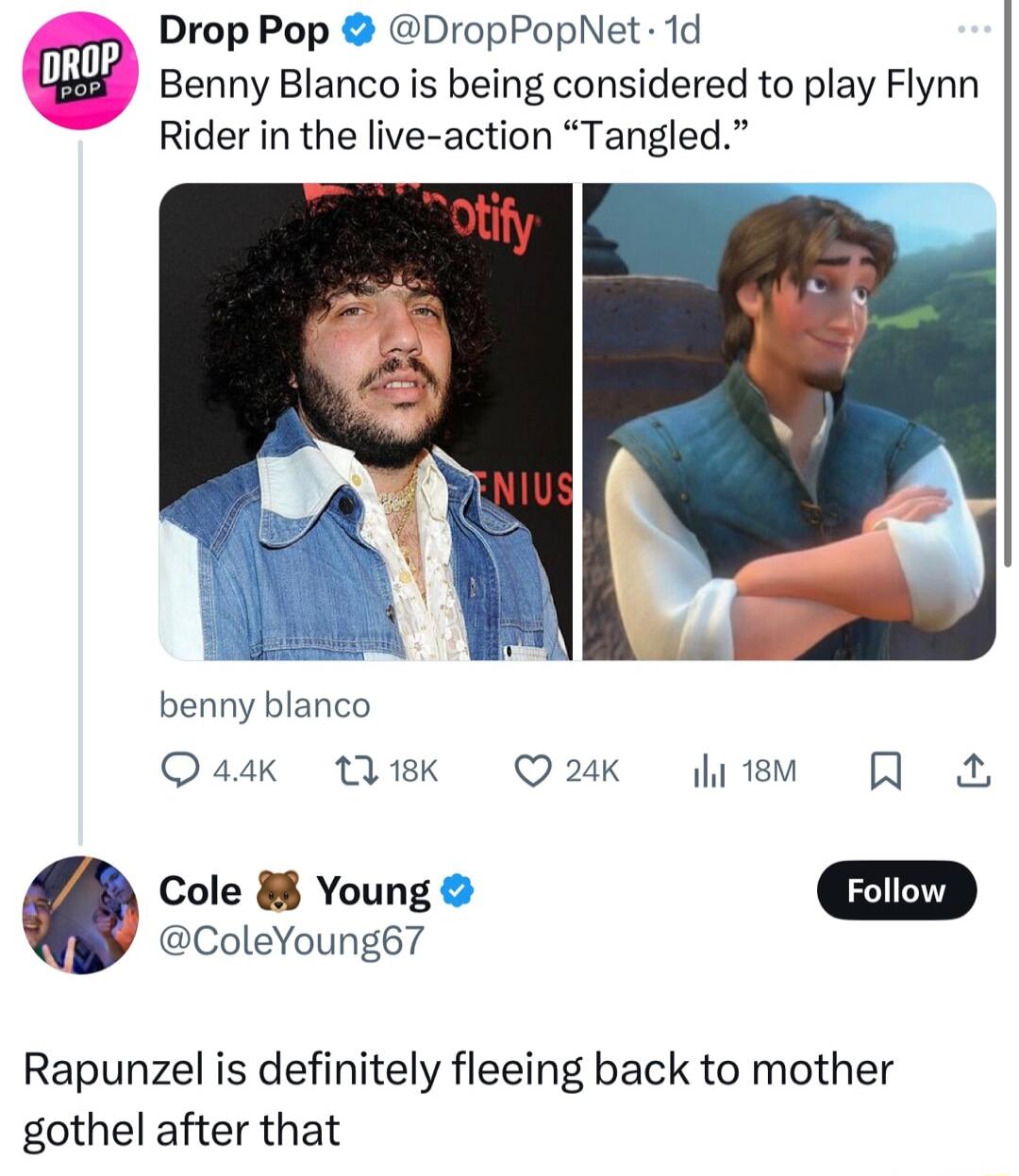Open Cole Young's profile picture
Image resolution: width=1019 pixels, height=1176 pixels.
tap(80, 915)
